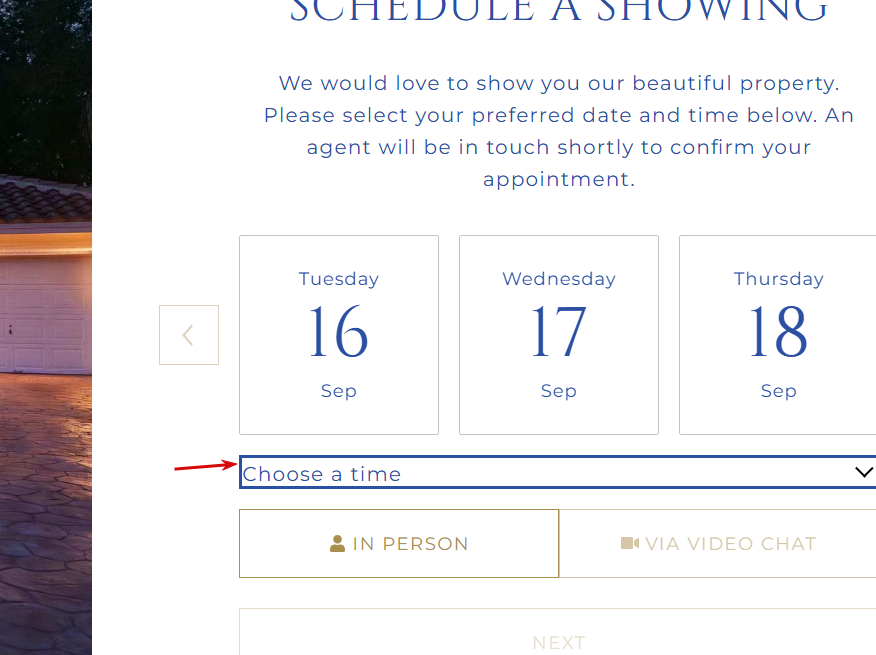Click the 'Sep' label under 18

(779, 391)
